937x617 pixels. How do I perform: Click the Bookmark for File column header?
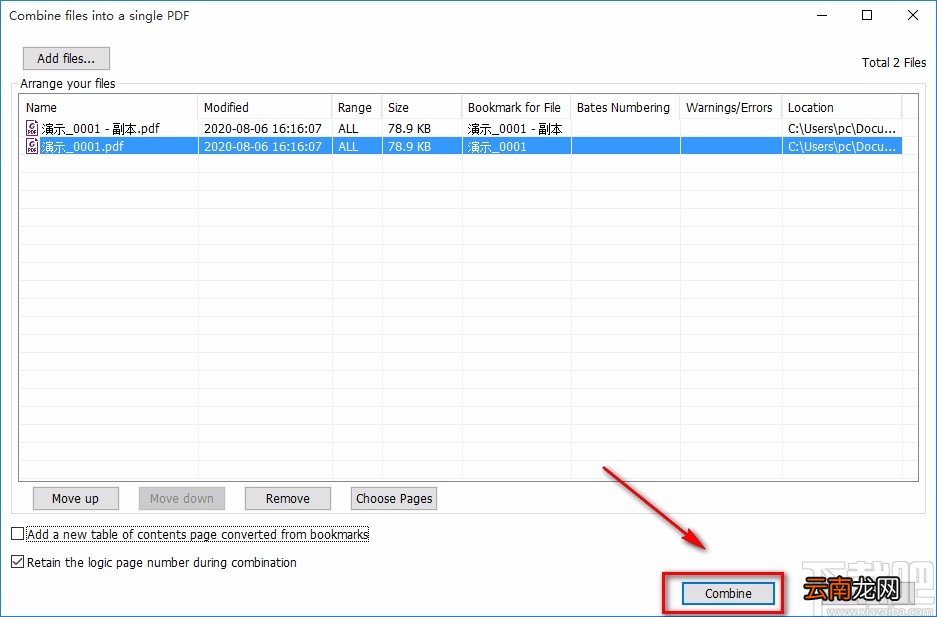[x=516, y=108]
